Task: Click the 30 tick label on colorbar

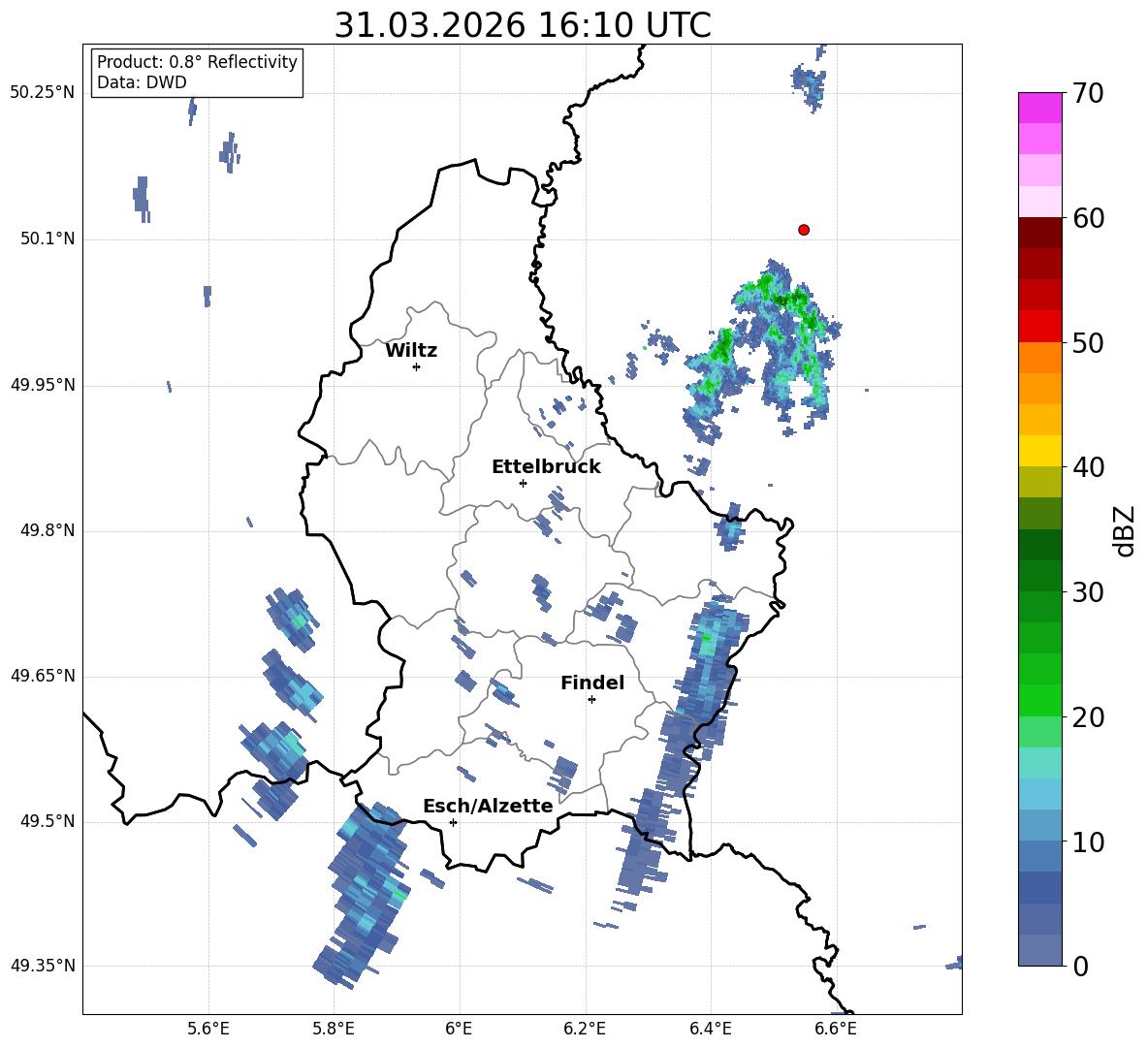Action: 1087,592
